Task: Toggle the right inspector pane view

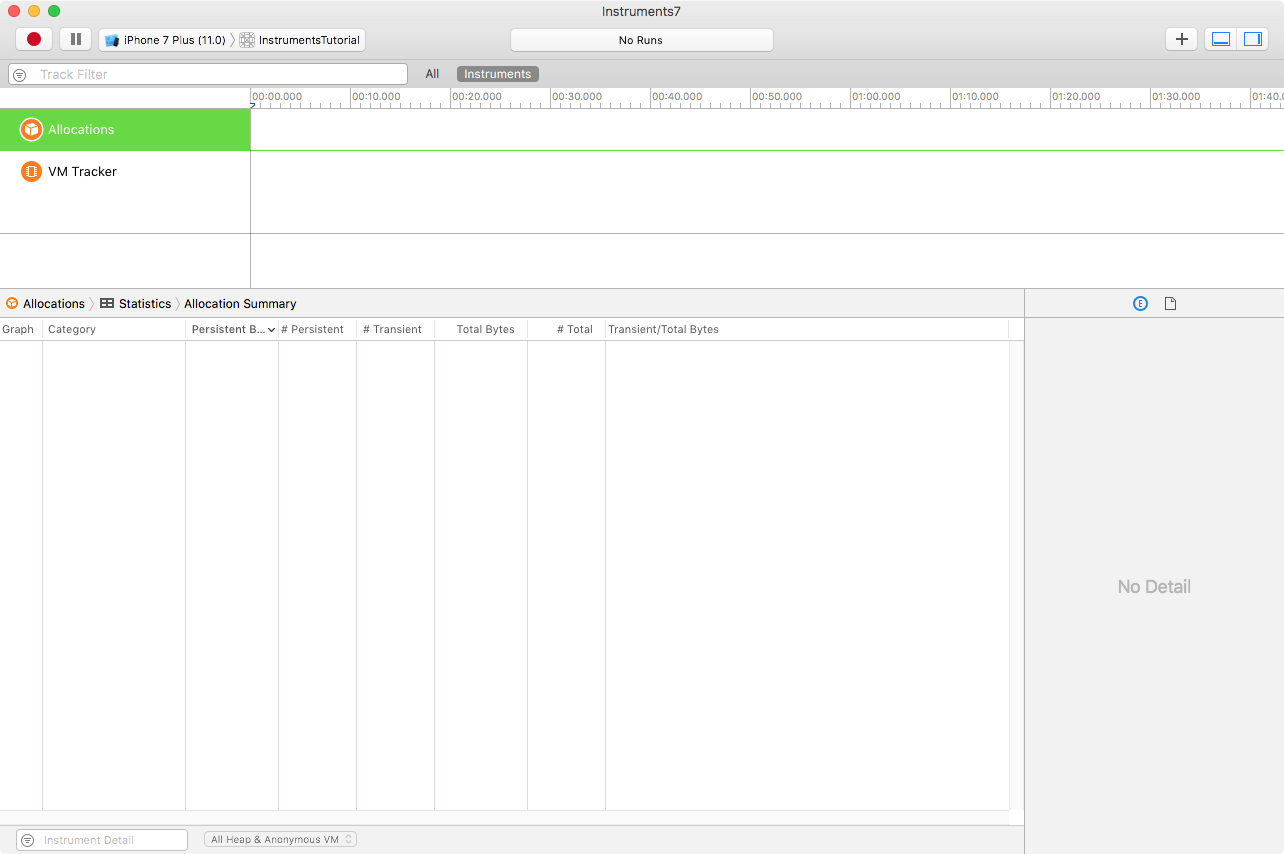Action: point(1252,39)
